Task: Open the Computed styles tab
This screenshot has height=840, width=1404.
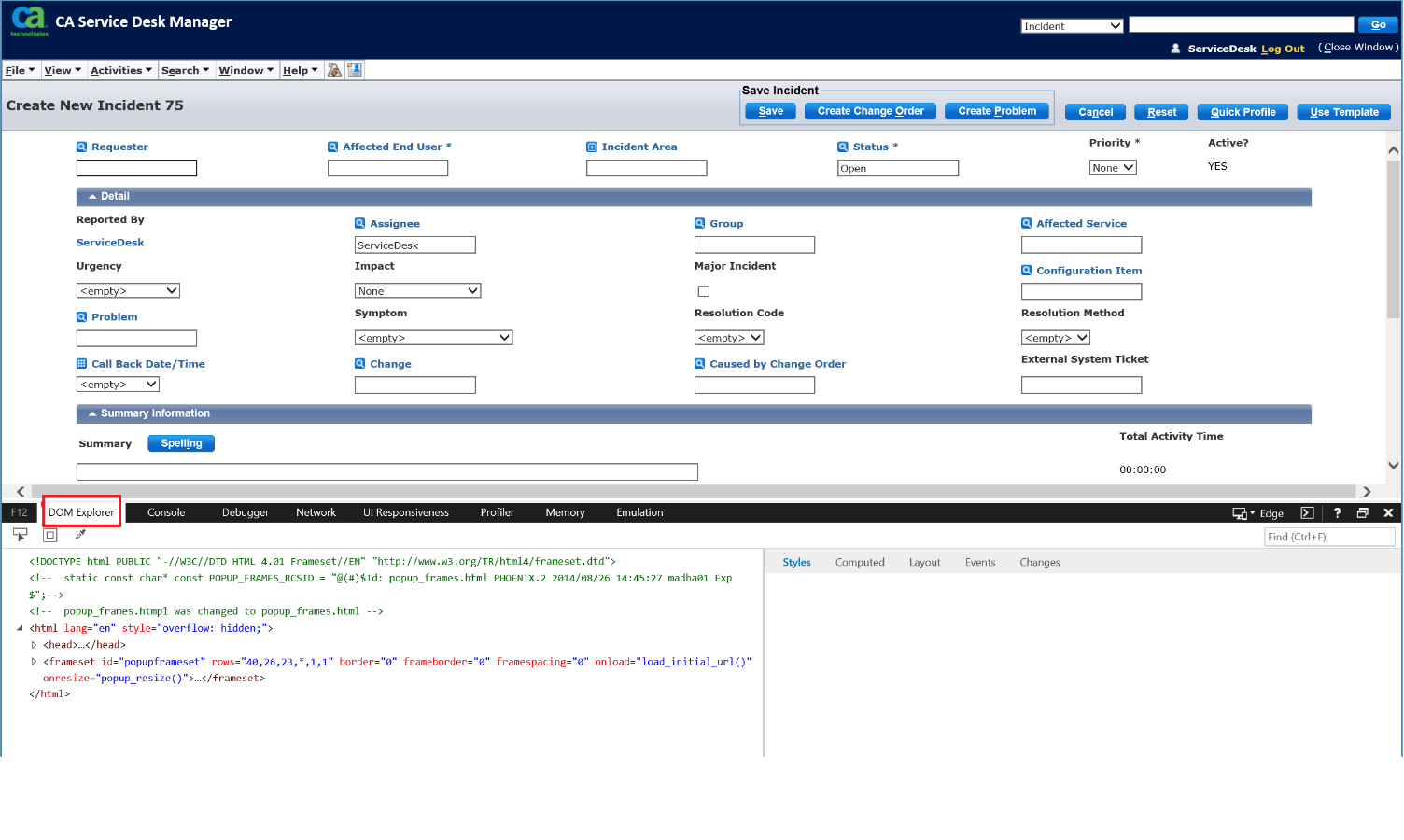Action: pos(860,562)
